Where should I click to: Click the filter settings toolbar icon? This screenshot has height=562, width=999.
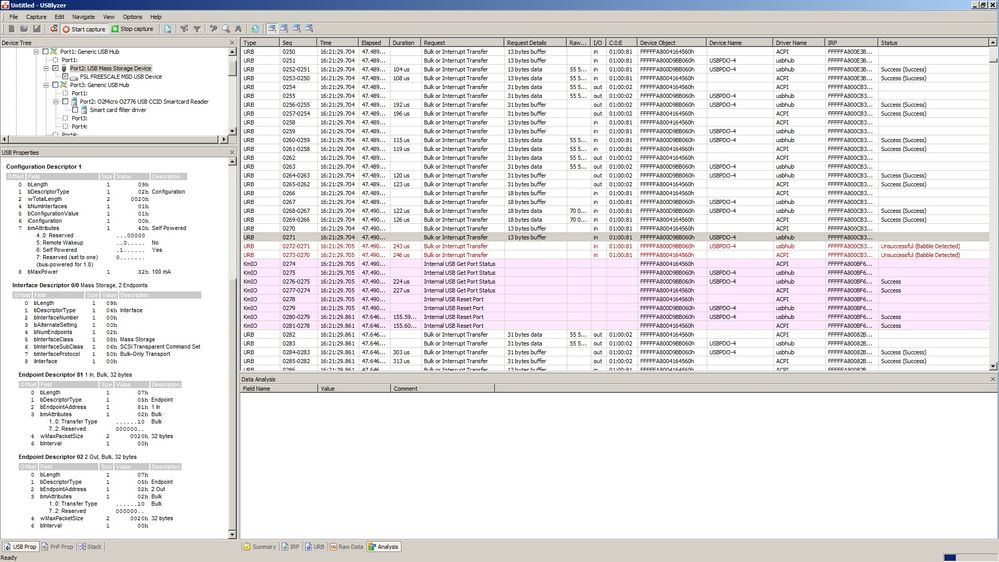pos(184,29)
